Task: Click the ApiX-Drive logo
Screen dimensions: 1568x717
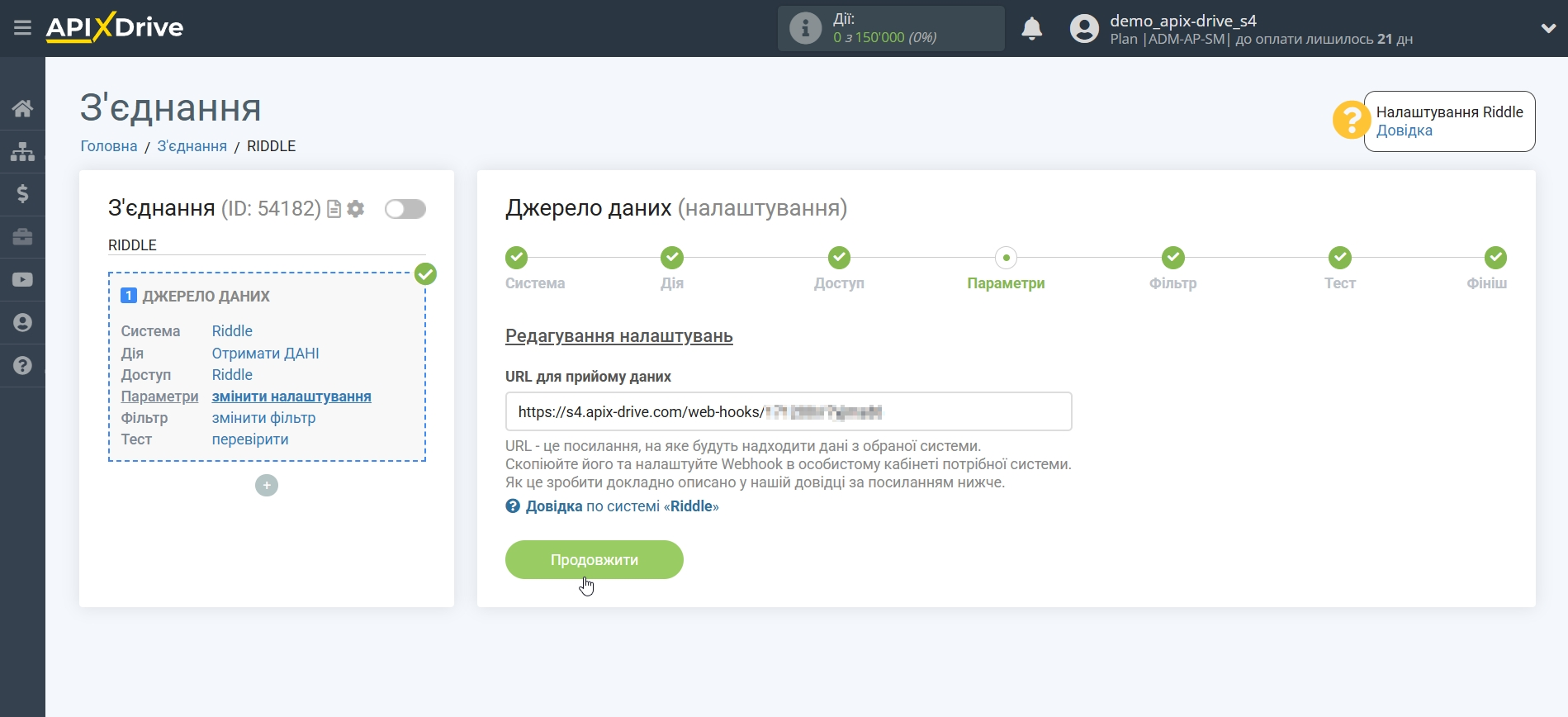Action: (x=115, y=27)
